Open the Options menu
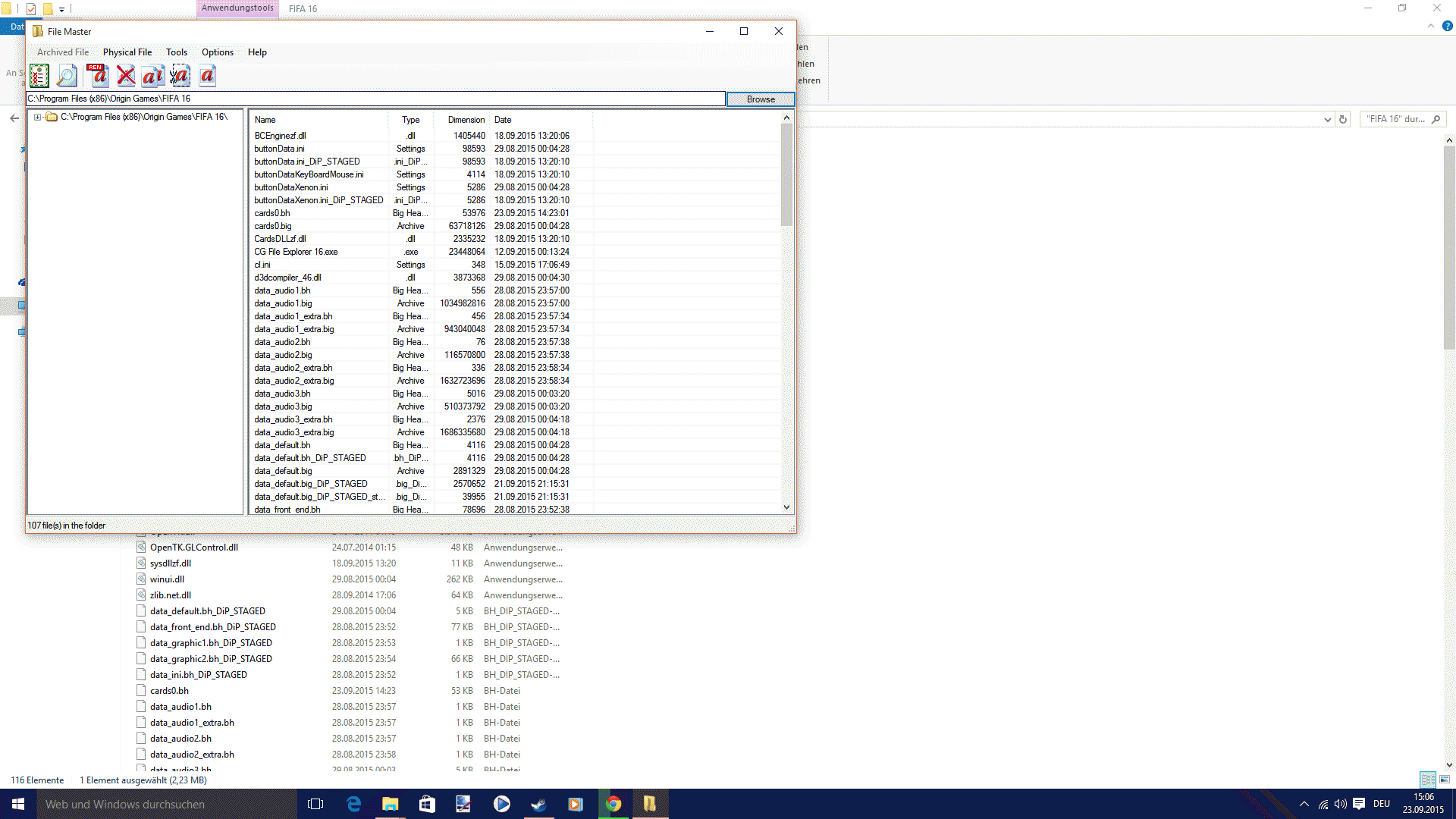The height and width of the screenshot is (819, 1456). coord(218,52)
